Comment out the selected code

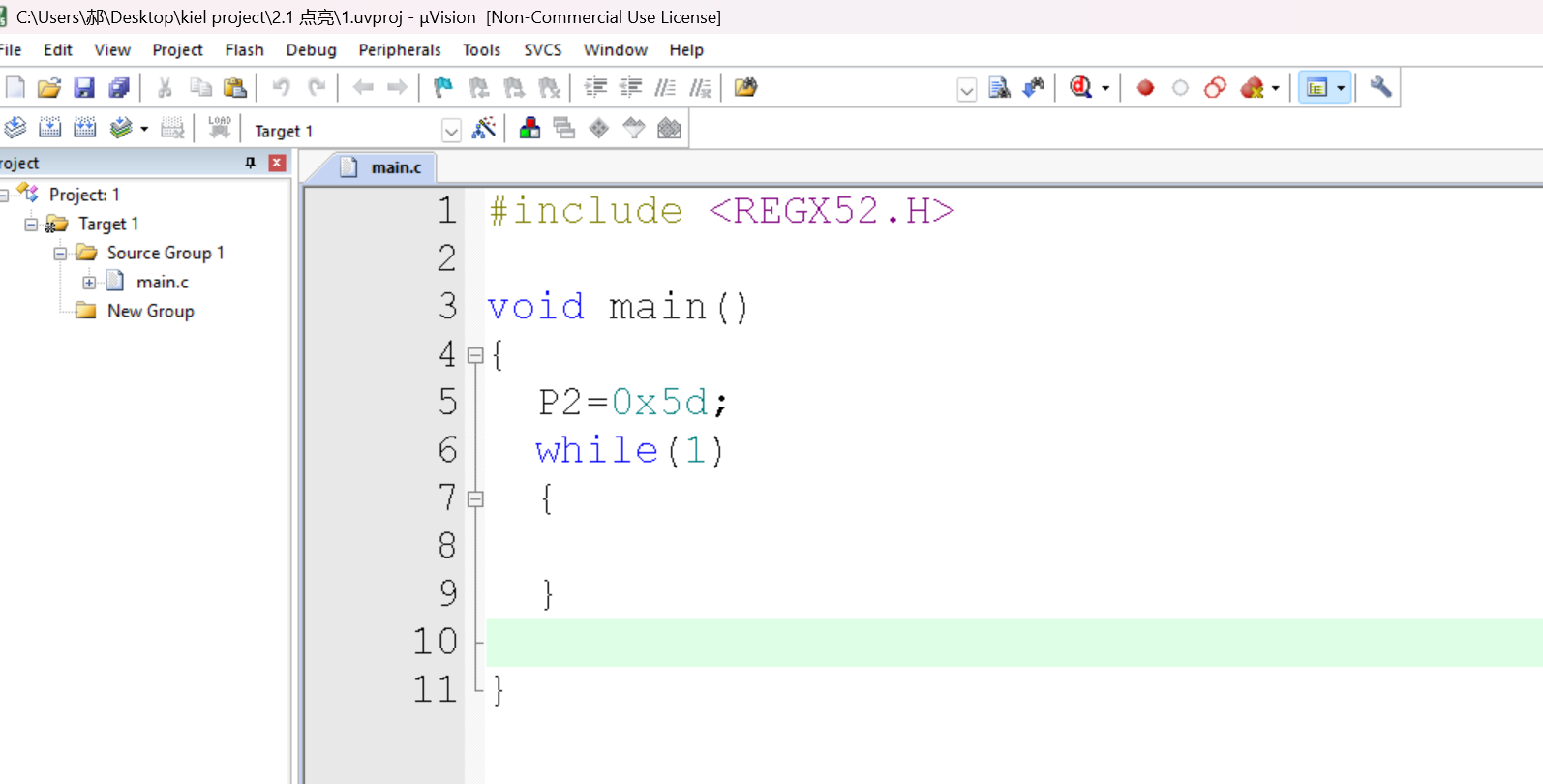pyautogui.click(x=665, y=88)
